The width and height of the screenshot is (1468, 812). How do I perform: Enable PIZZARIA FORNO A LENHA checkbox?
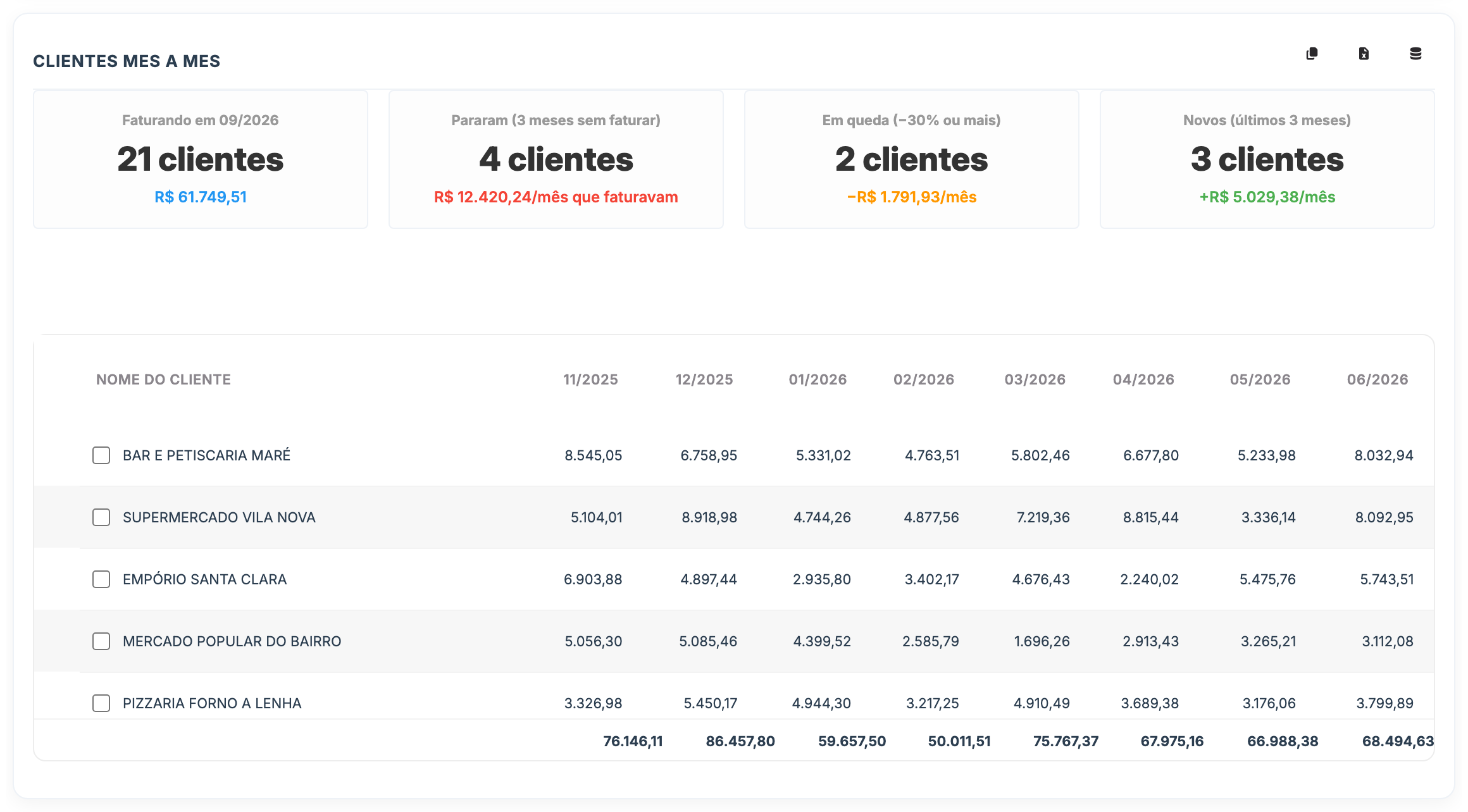click(101, 703)
